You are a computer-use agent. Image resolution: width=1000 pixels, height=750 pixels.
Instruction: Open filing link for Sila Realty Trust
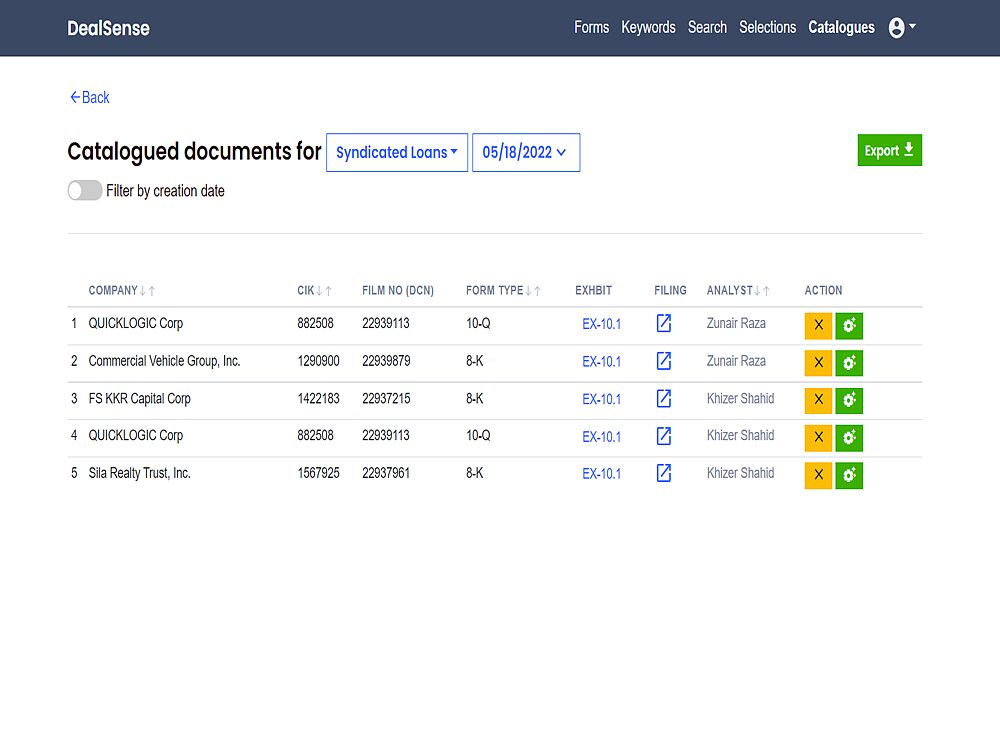[x=663, y=473]
